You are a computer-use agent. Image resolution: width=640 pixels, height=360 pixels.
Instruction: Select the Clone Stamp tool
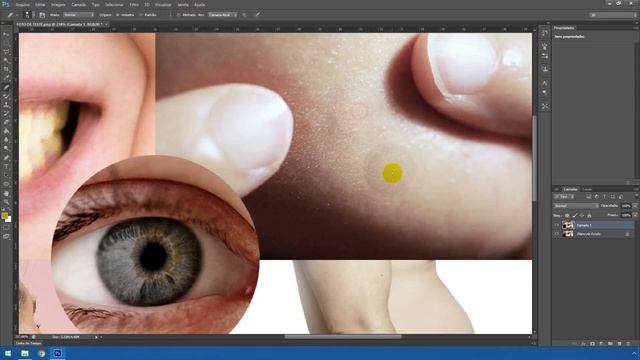pos(6,105)
